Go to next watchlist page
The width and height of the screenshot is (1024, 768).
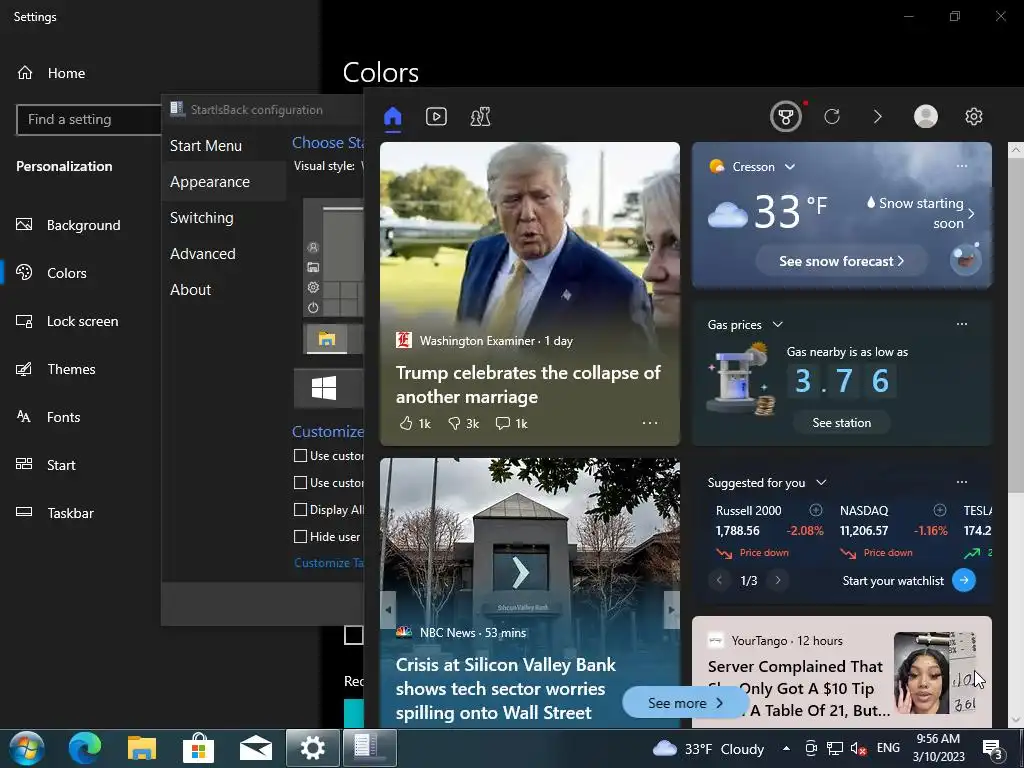[778, 580]
